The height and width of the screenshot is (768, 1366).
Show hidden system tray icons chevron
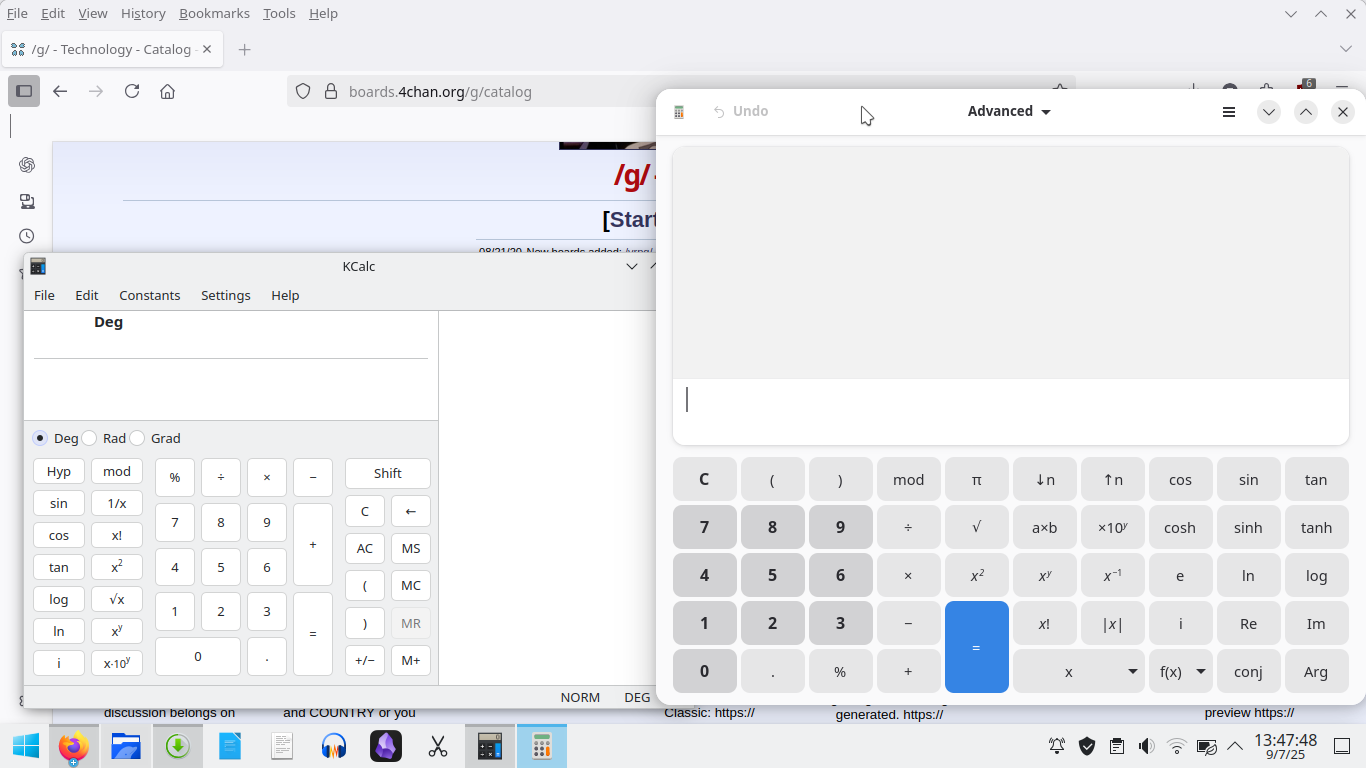[x=1236, y=746]
